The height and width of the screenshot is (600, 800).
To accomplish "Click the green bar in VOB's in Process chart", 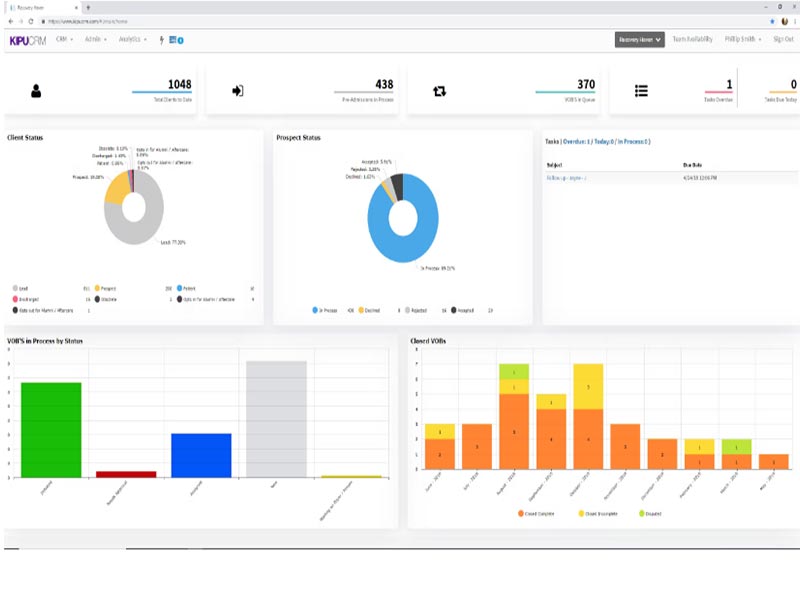I will tap(51, 430).
